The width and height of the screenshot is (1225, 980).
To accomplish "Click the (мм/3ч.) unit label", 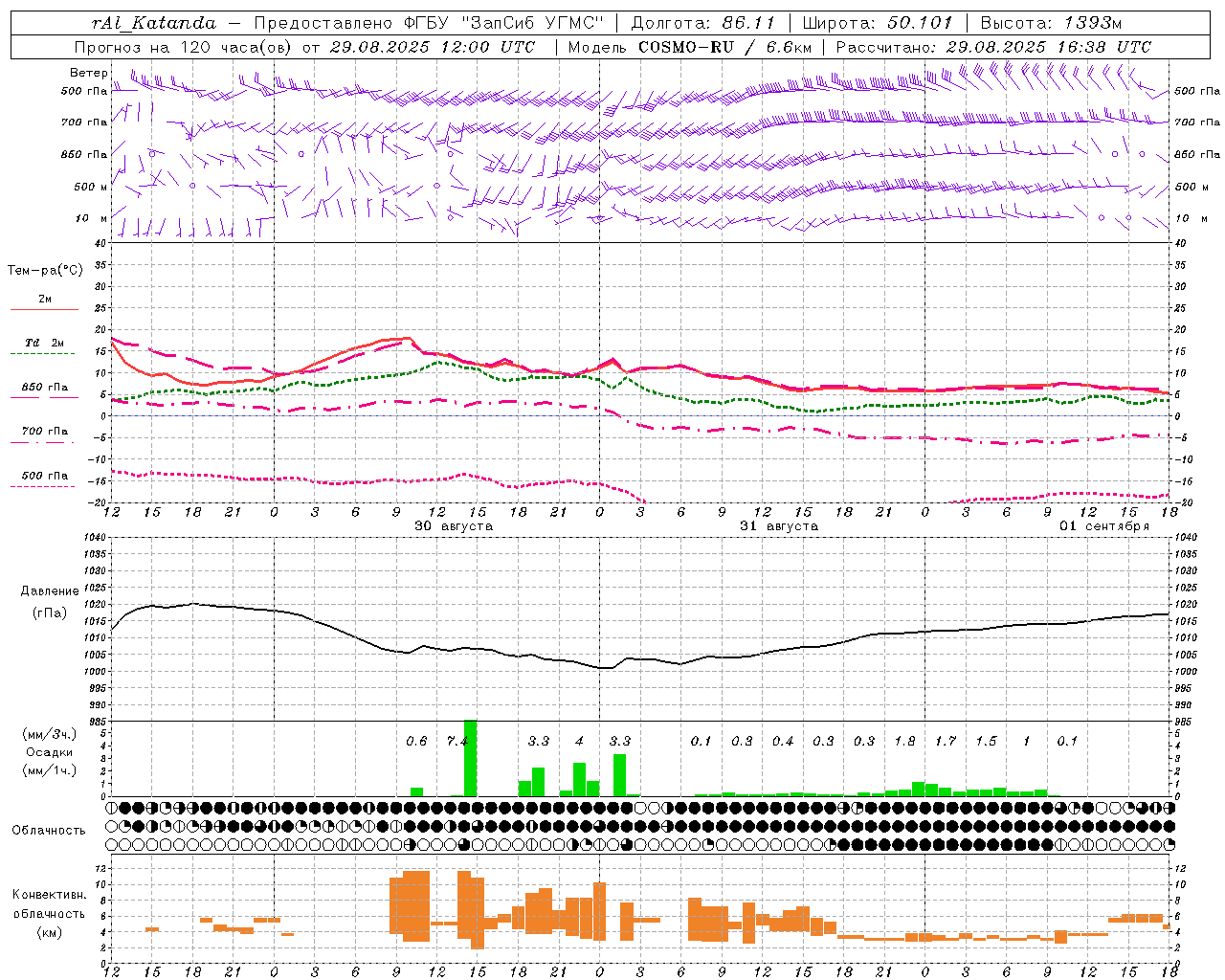I will (x=50, y=734).
